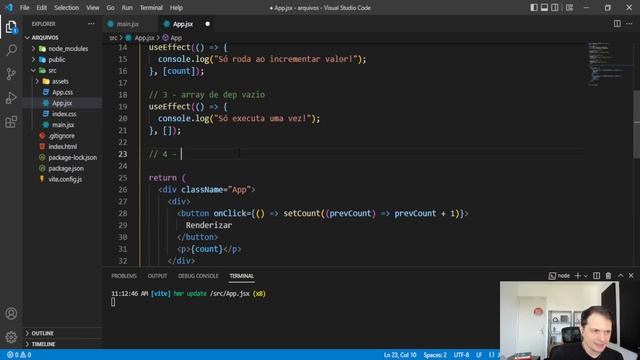Open the Go menu

111,8
